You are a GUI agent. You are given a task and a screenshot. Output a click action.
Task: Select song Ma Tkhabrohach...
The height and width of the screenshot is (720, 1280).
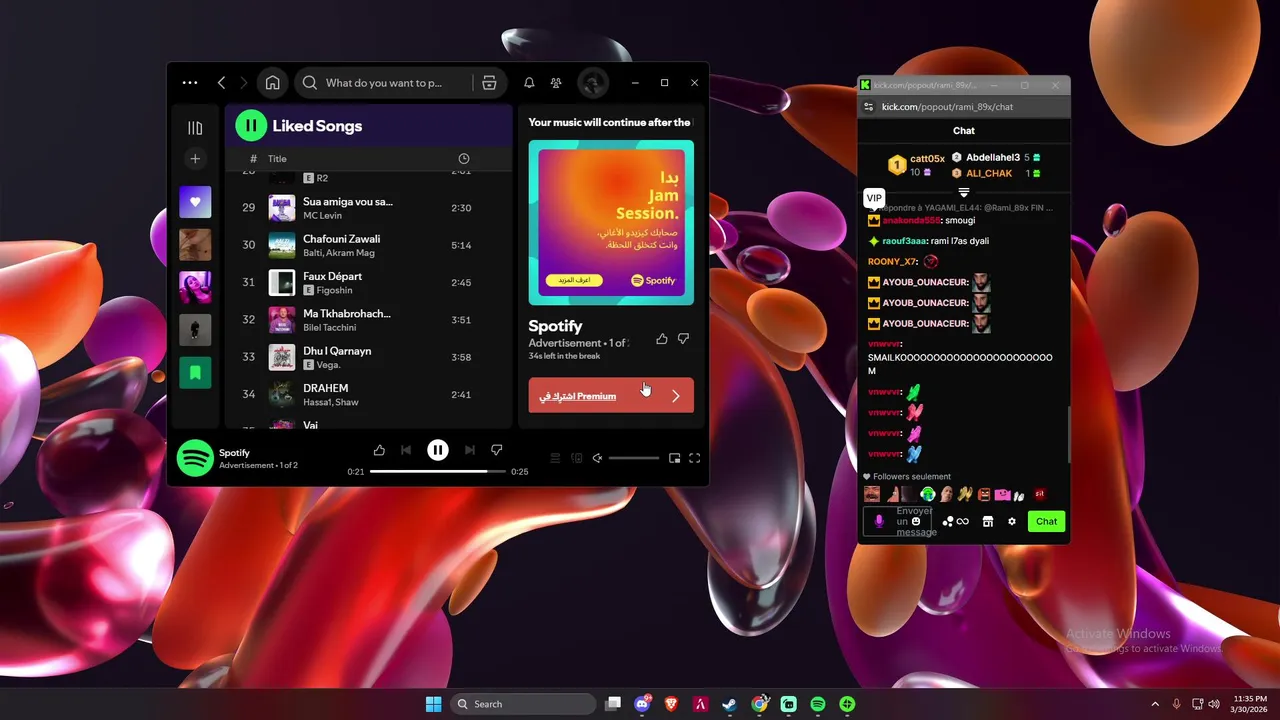pyautogui.click(x=368, y=319)
